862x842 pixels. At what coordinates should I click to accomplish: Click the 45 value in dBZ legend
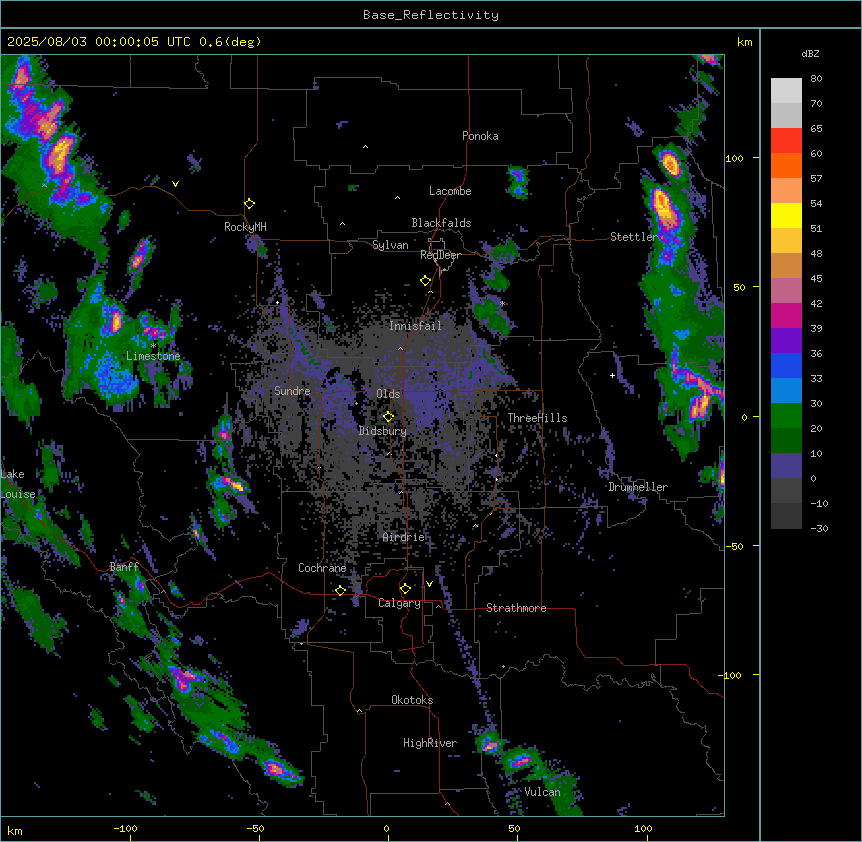(816, 279)
